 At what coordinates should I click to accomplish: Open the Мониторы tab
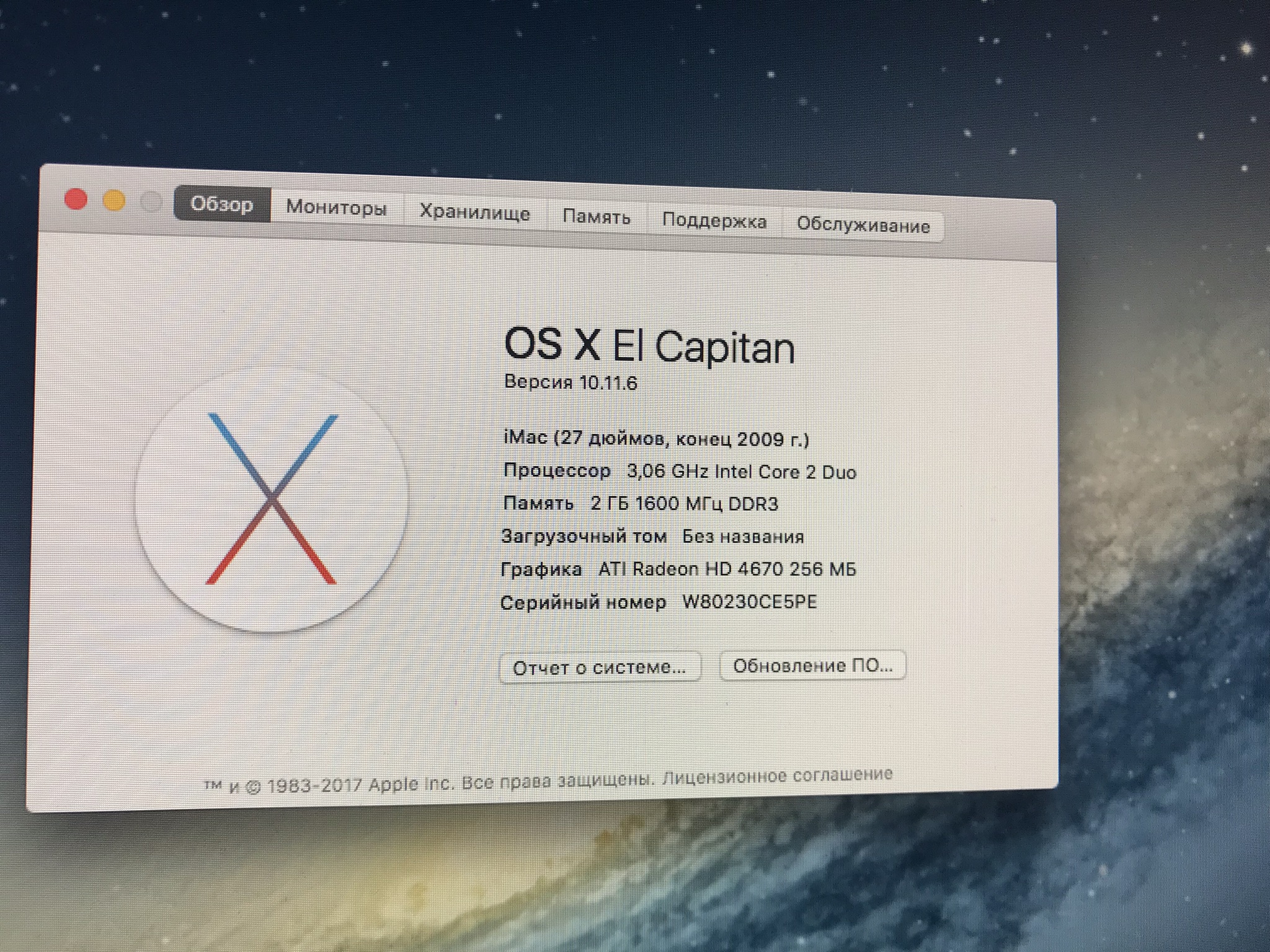337,208
